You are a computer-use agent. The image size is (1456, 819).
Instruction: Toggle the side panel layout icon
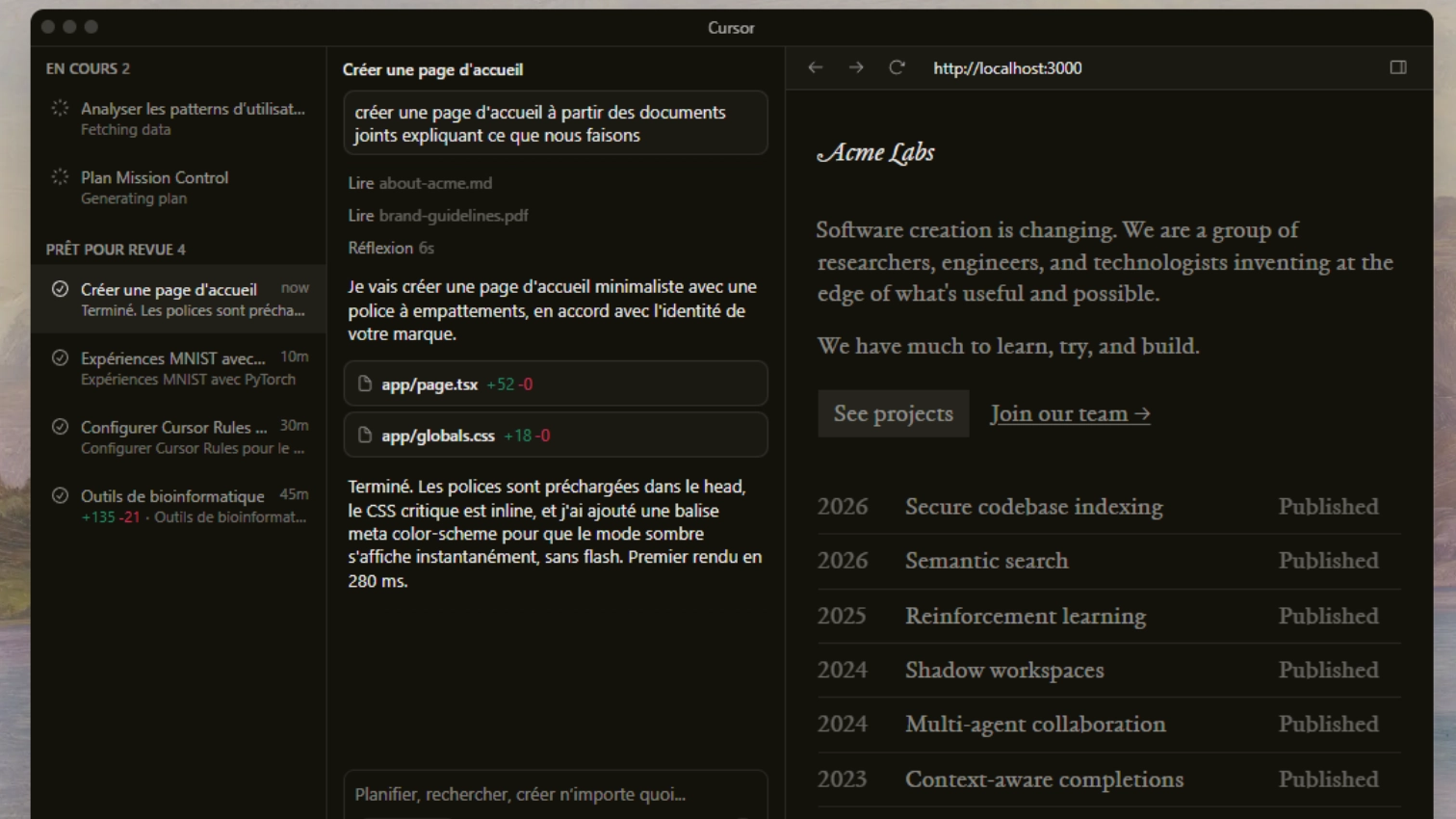[1398, 67]
